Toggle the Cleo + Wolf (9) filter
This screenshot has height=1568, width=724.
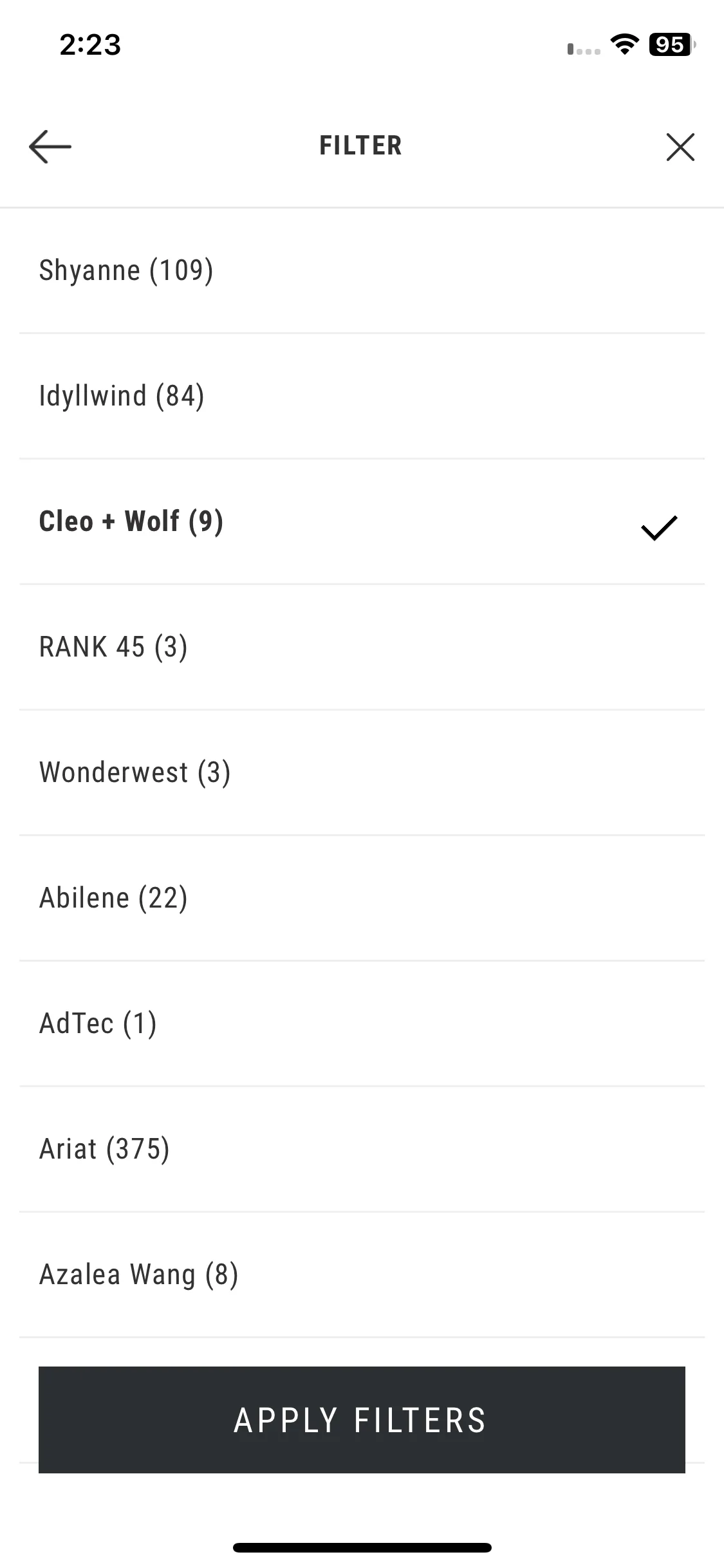click(362, 521)
